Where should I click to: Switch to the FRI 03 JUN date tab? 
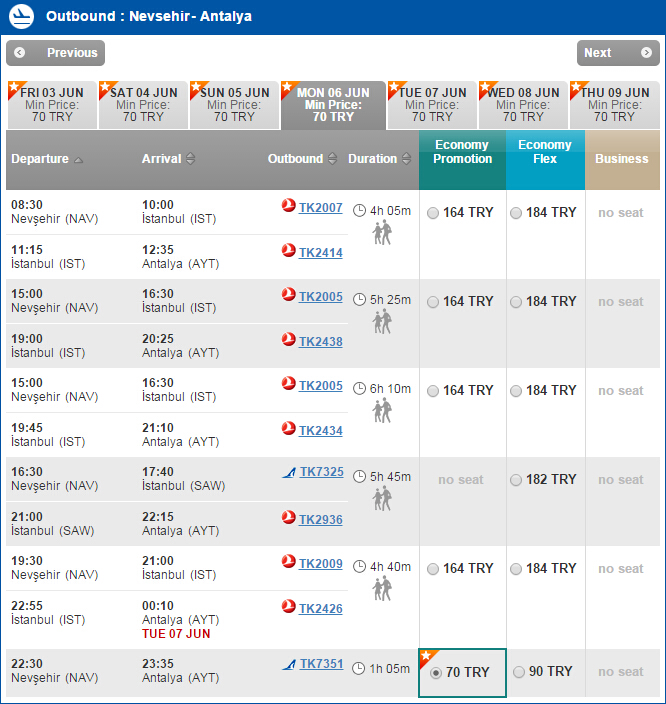tap(52, 105)
